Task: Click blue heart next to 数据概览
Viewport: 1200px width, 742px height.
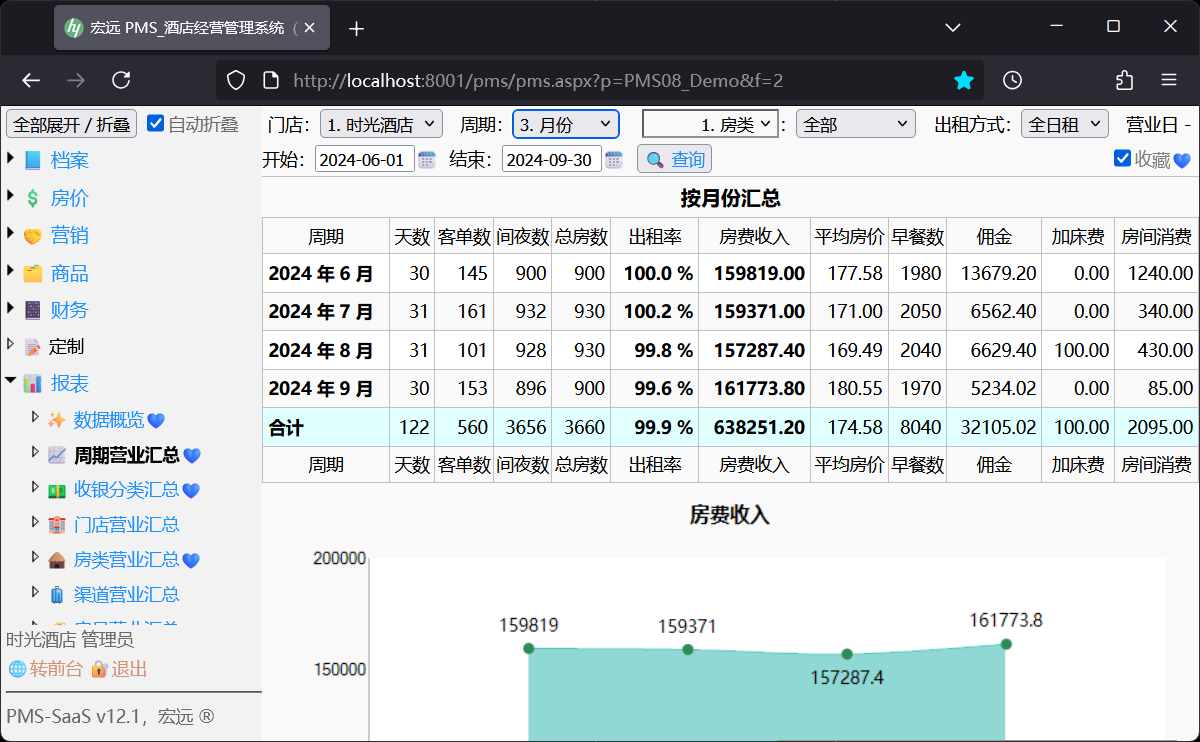Action: pos(156,421)
